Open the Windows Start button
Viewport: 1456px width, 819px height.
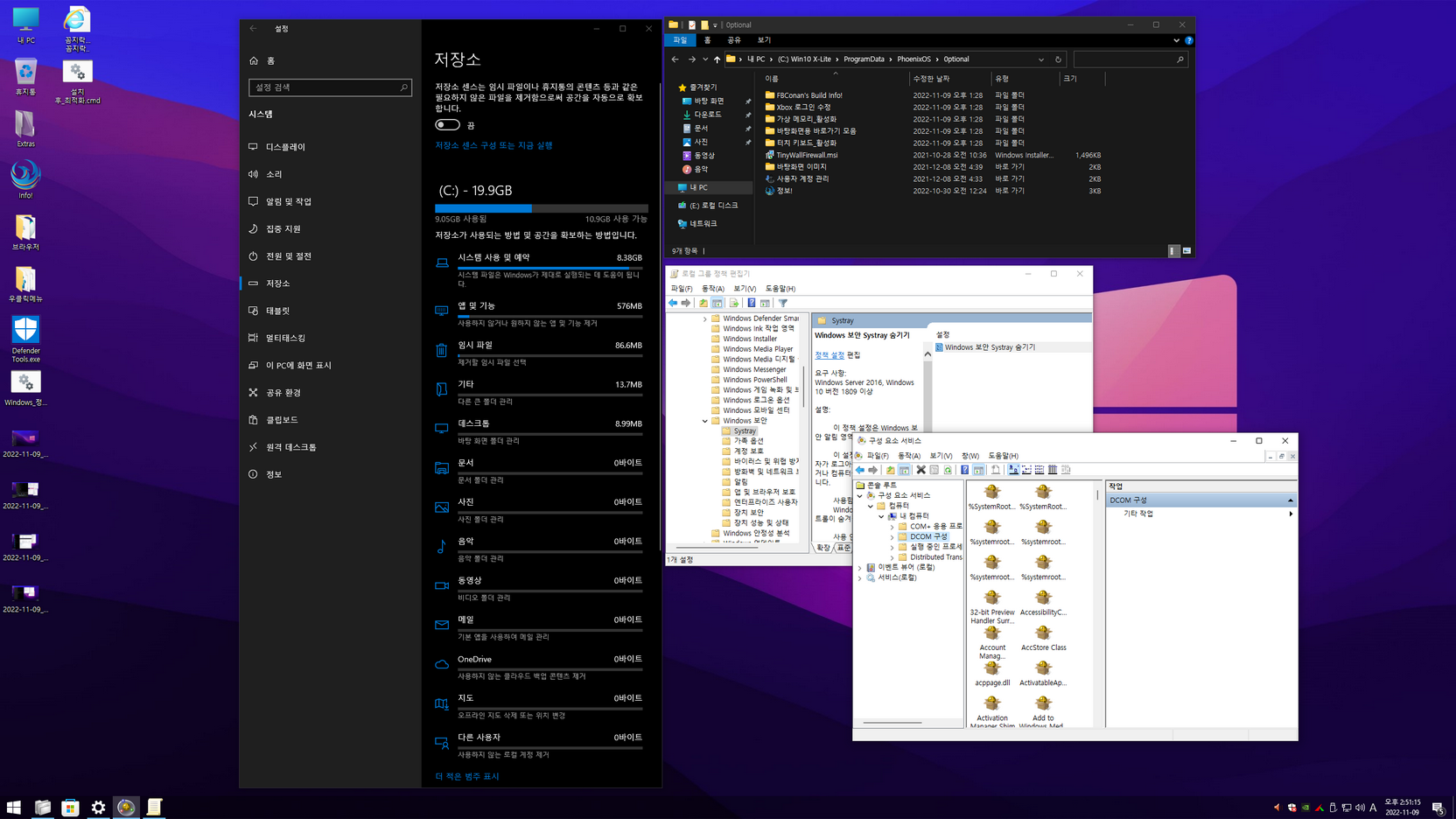click(14, 807)
